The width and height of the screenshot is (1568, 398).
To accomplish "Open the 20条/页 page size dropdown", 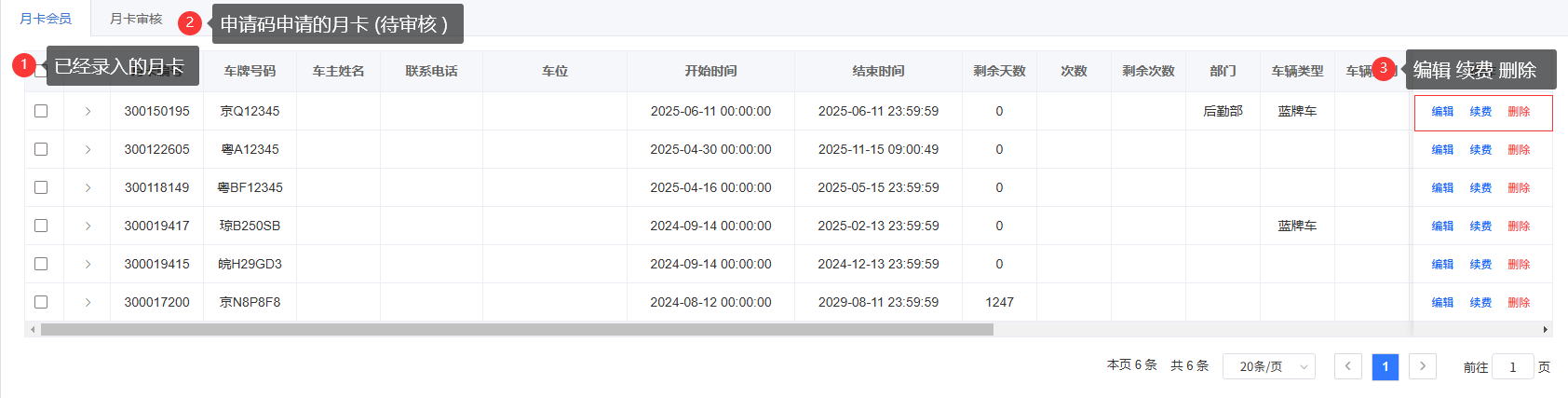I will coord(1269,366).
